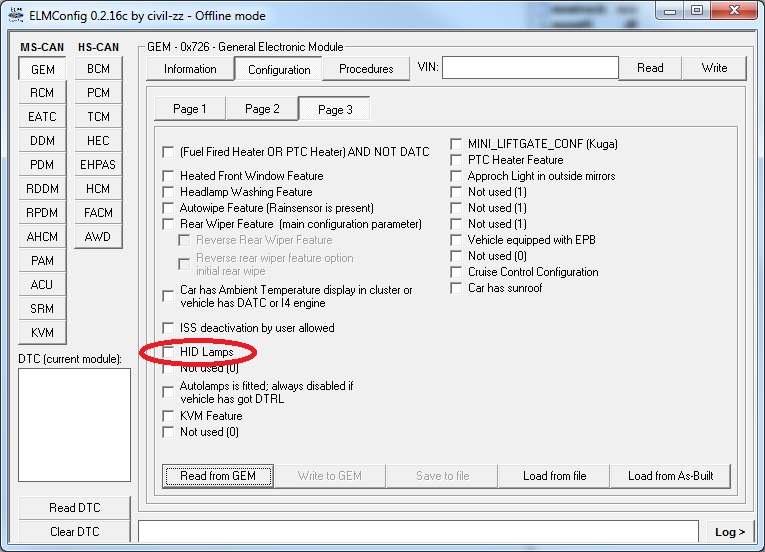Click the Clear DTC button
The width and height of the screenshot is (765, 552).
(x=75, y=532)
